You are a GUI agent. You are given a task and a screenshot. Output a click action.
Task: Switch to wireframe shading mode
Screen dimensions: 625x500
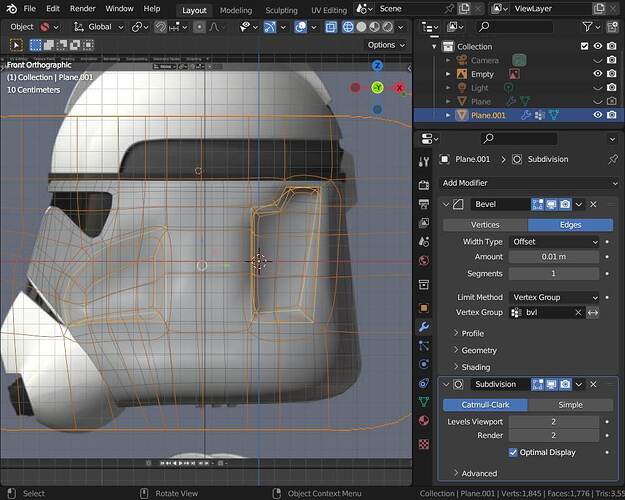click(348, 27)
